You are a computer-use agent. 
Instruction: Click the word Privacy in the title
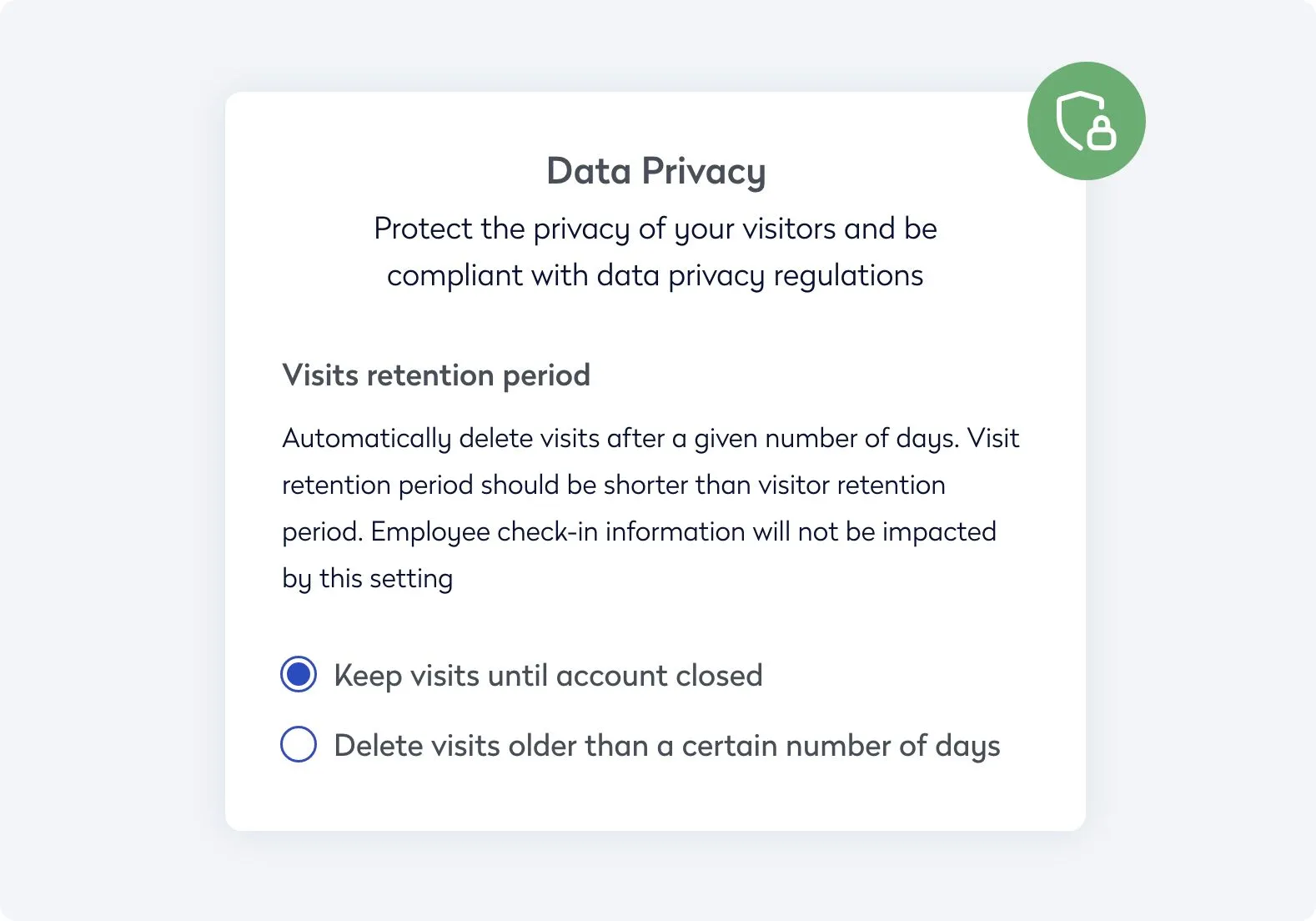coord(703,172)
